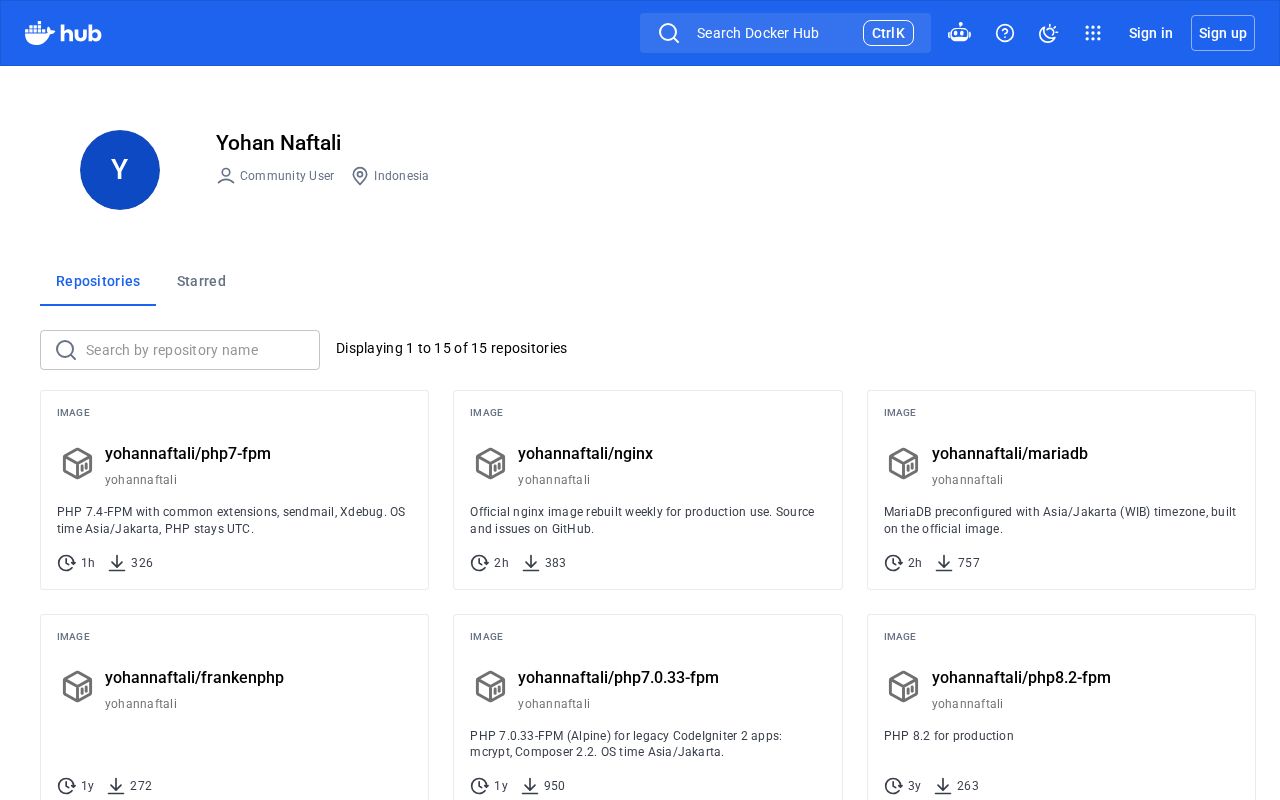1280x800 pixels.
Task: Click the 757 downloads count on mariadb
Action: (x=969, y=563)
